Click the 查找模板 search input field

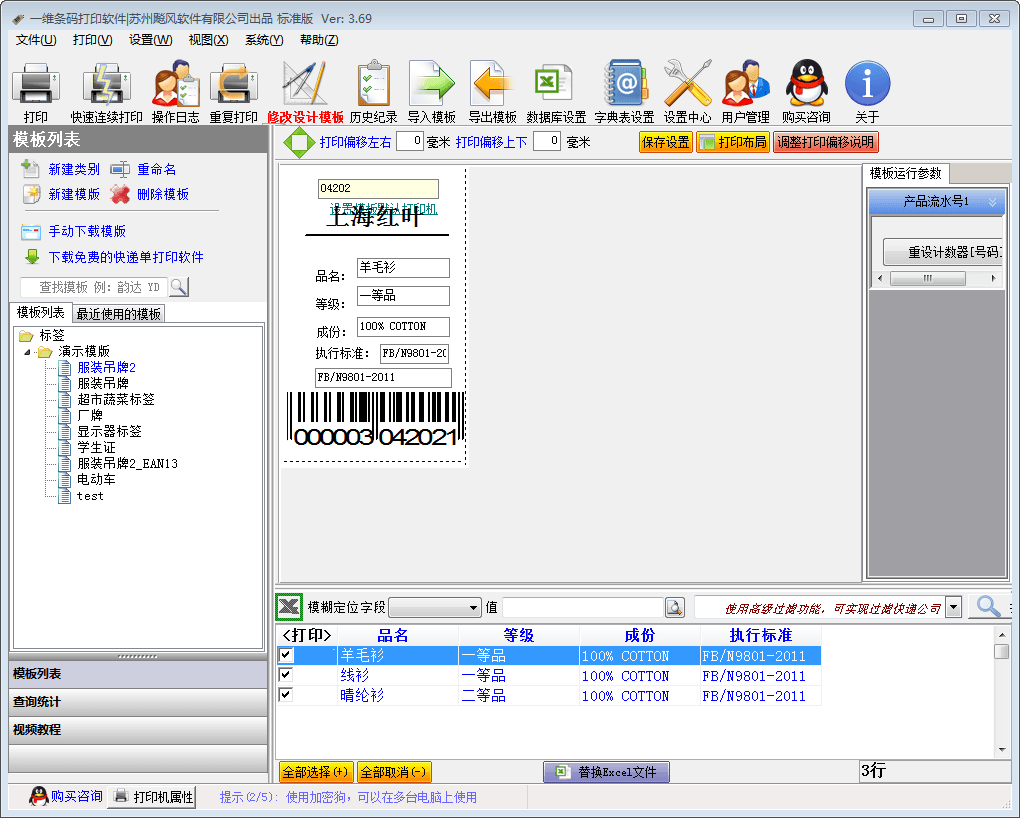pyautogui.click(x=93, y=287)
